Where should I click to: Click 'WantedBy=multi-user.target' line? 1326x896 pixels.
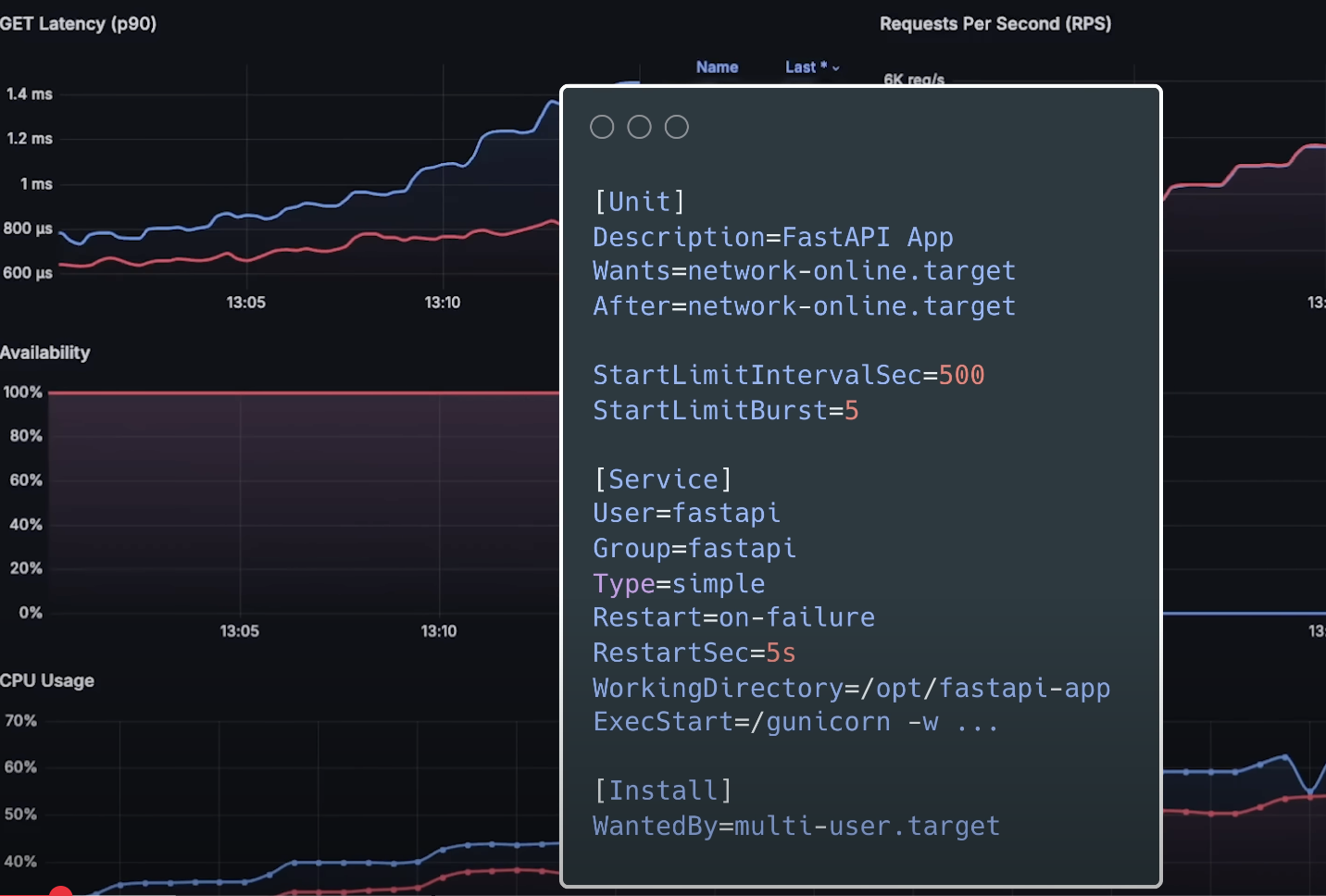(x=796, y=826)
